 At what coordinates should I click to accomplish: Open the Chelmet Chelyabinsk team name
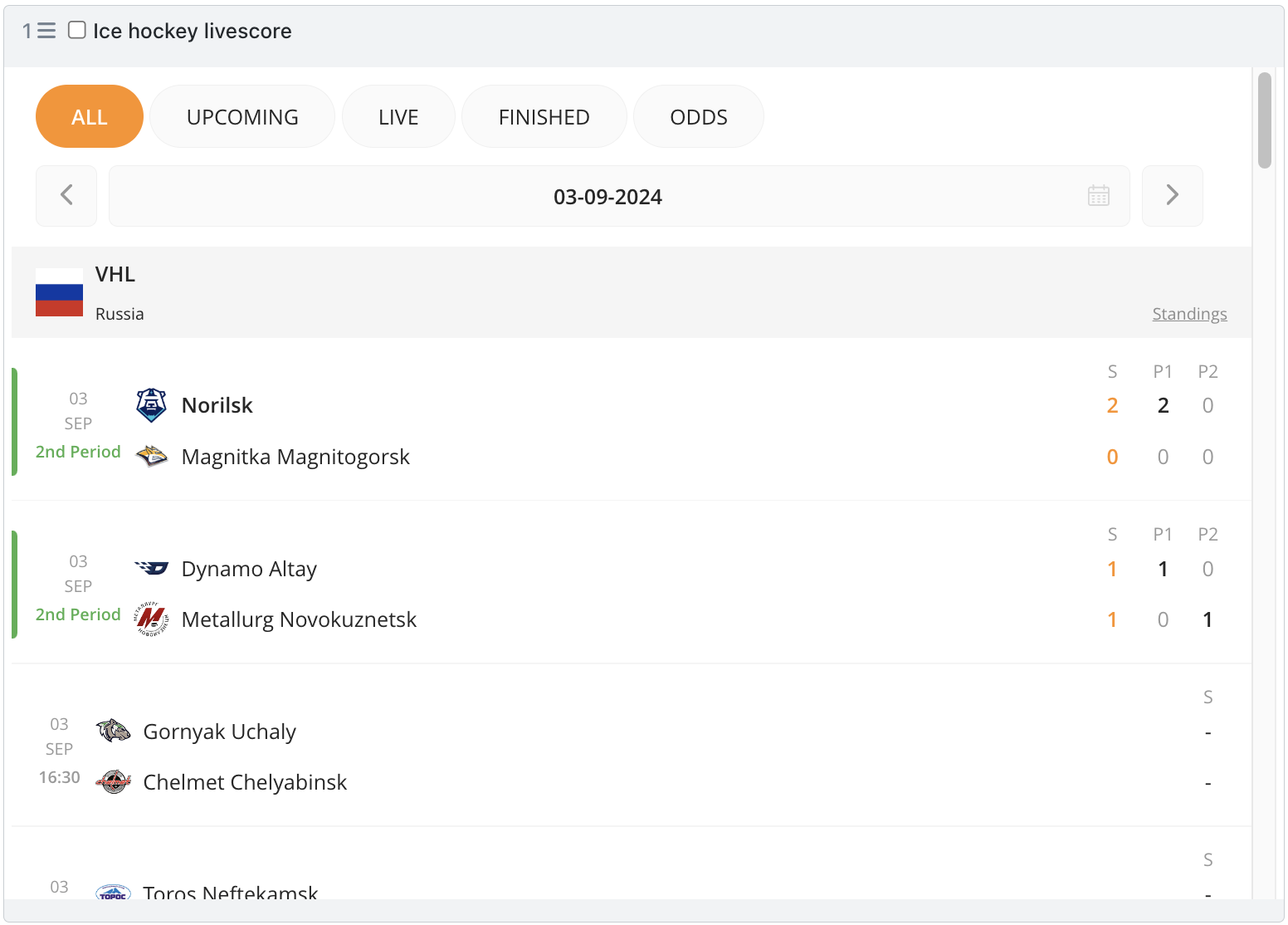(245, 782)
